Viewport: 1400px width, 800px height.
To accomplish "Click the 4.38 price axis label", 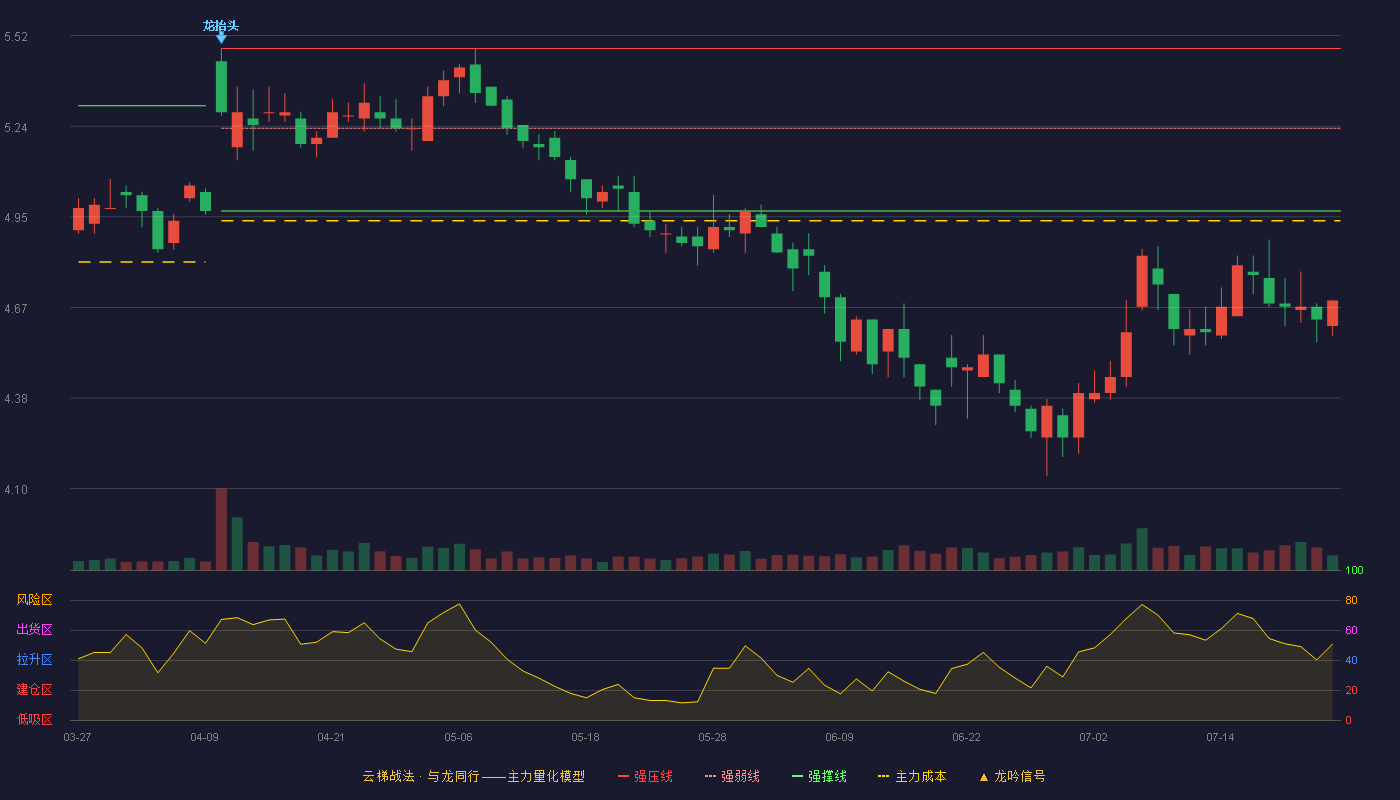I will 16,398.
